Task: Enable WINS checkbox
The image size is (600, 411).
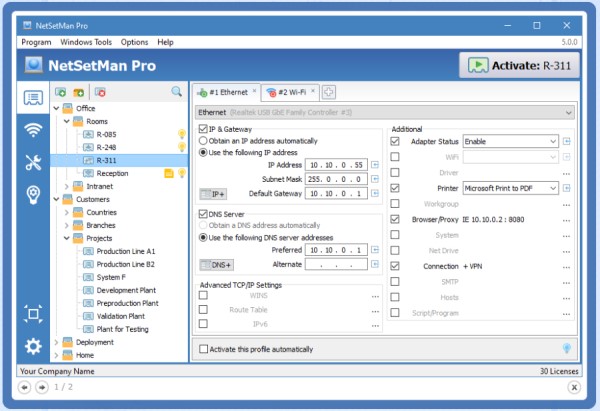Action: pos(203,295)
